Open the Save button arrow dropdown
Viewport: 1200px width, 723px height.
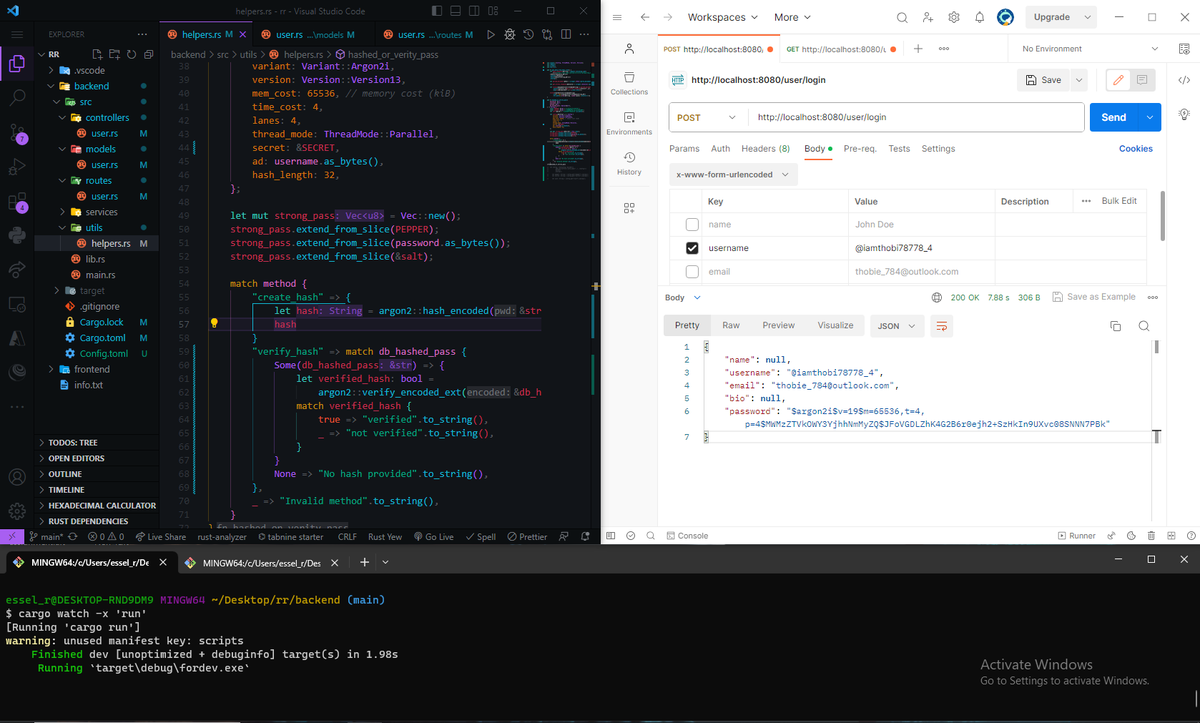click(x=1078, y=80)
